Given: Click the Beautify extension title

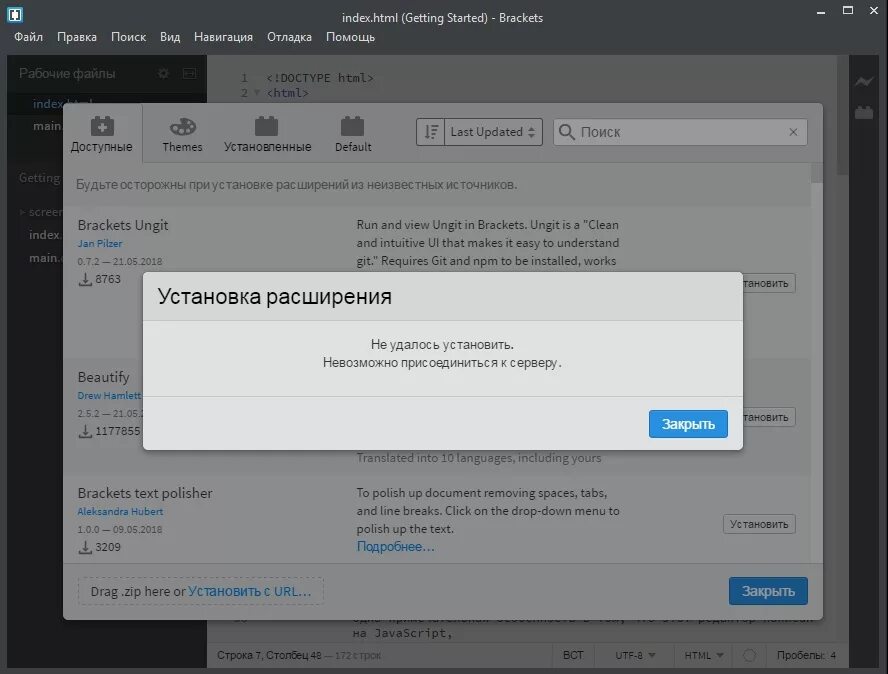Looking at the screenshot, I should (x=104, y=377).
